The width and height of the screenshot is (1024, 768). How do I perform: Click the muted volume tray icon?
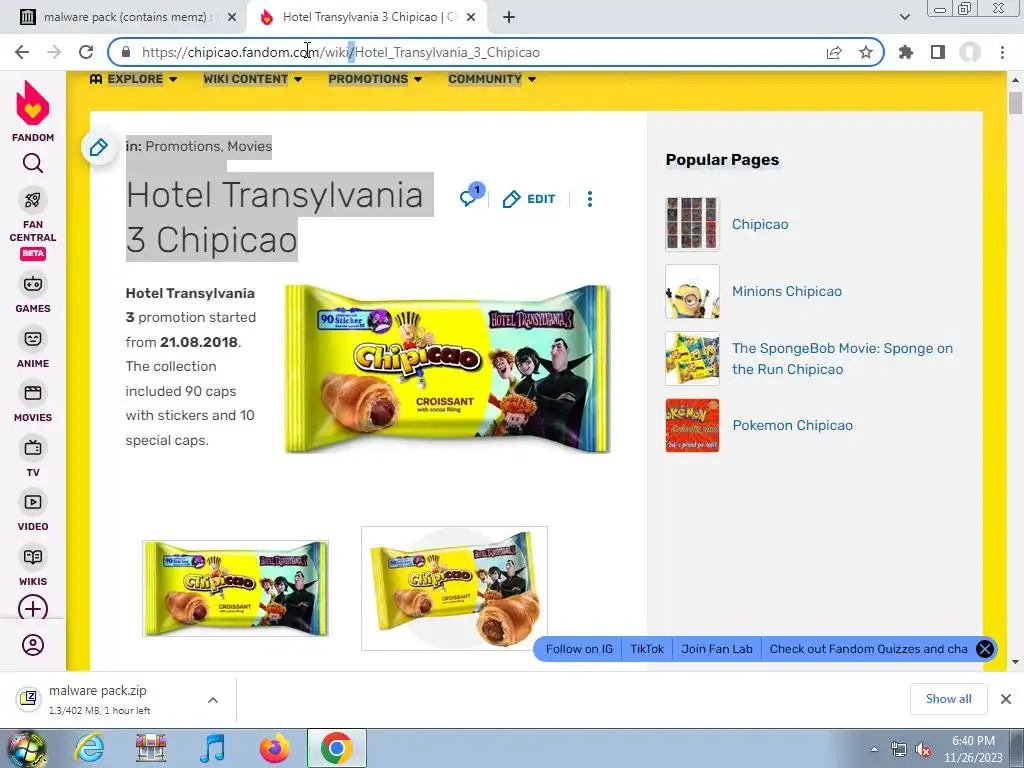click(923, 749)
